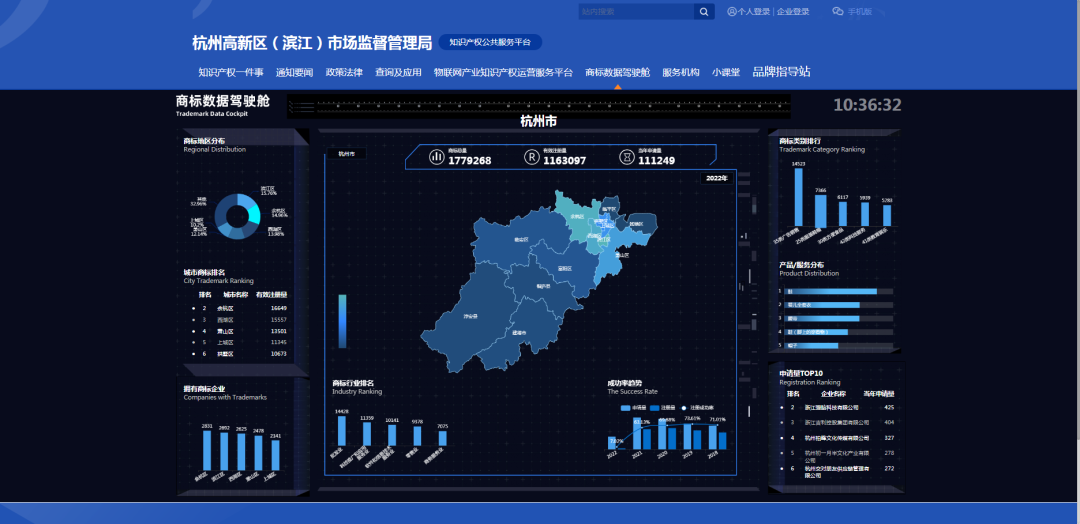Click the 知识产权公共服务平台 button
This screenshot has height=524, width=1080.
point(490,42)
